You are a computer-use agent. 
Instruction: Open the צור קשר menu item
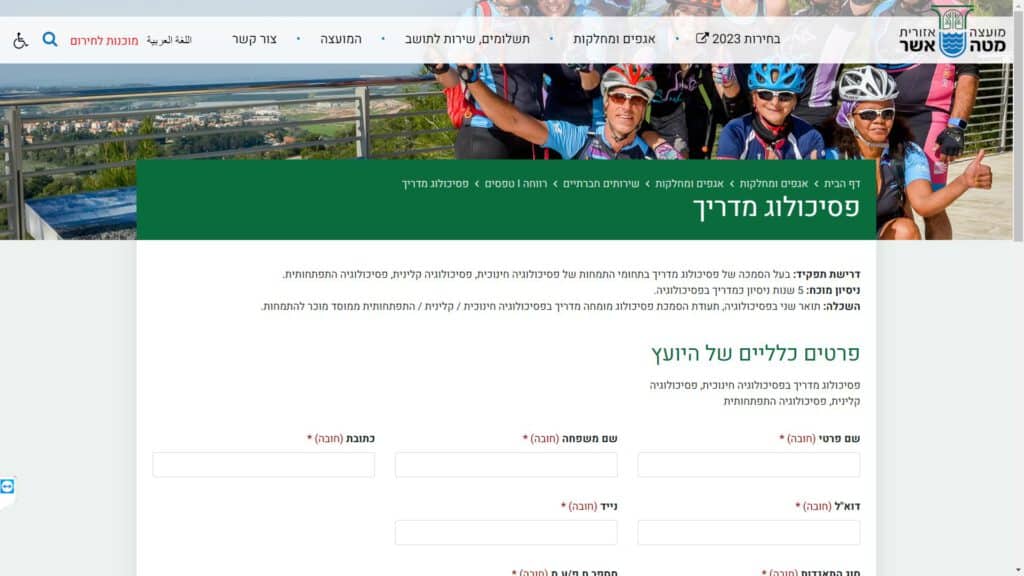pyautogui.click(x=254, y=39)
